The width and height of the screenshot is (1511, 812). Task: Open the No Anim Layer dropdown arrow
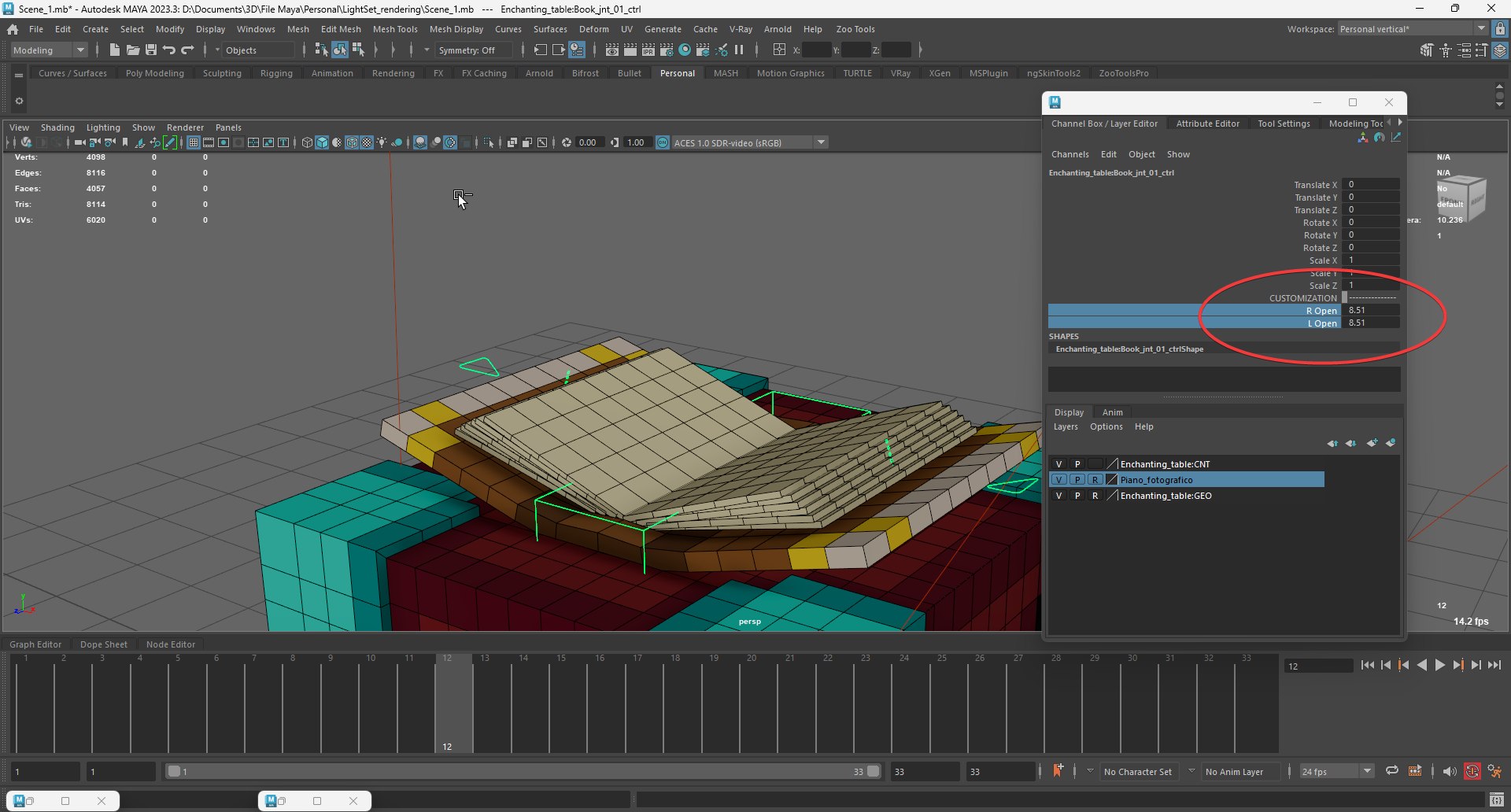coord(1191,771)
